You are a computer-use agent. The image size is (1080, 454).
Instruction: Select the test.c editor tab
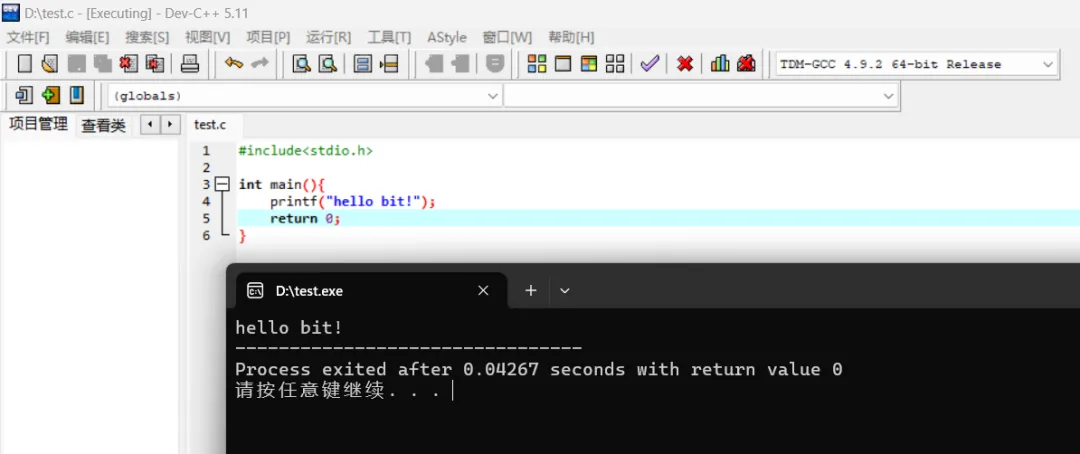[210, 125]
